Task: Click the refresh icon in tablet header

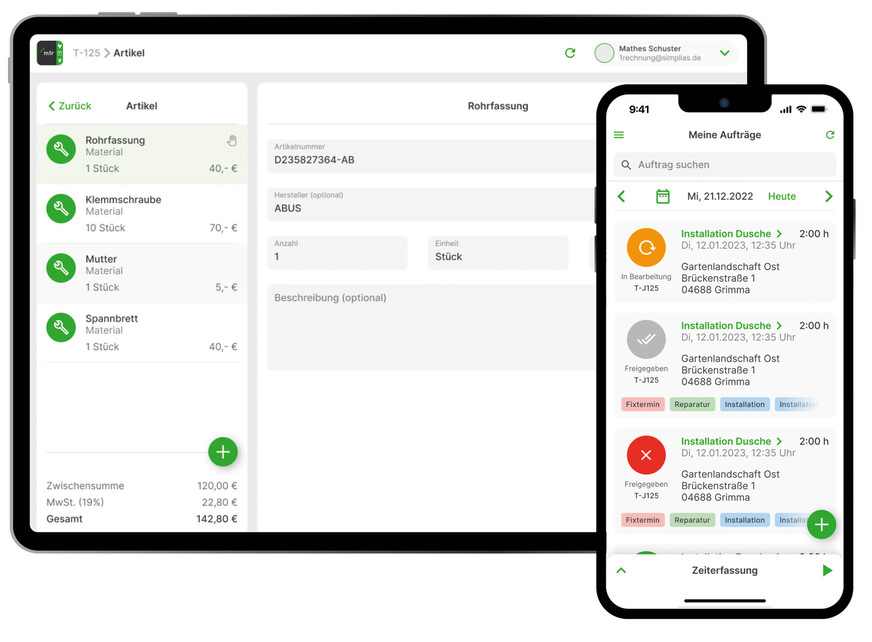Action: 570,53
